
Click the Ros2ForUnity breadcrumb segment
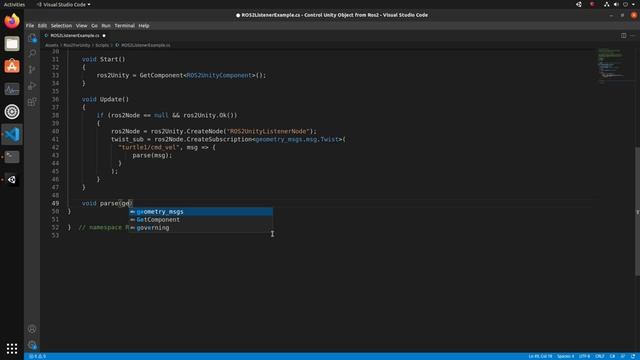76,45
